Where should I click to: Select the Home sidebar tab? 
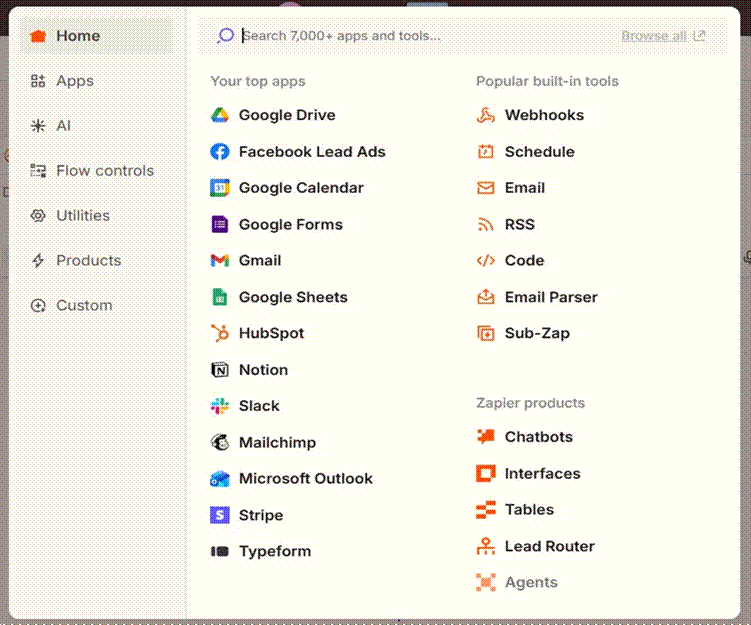96,36
